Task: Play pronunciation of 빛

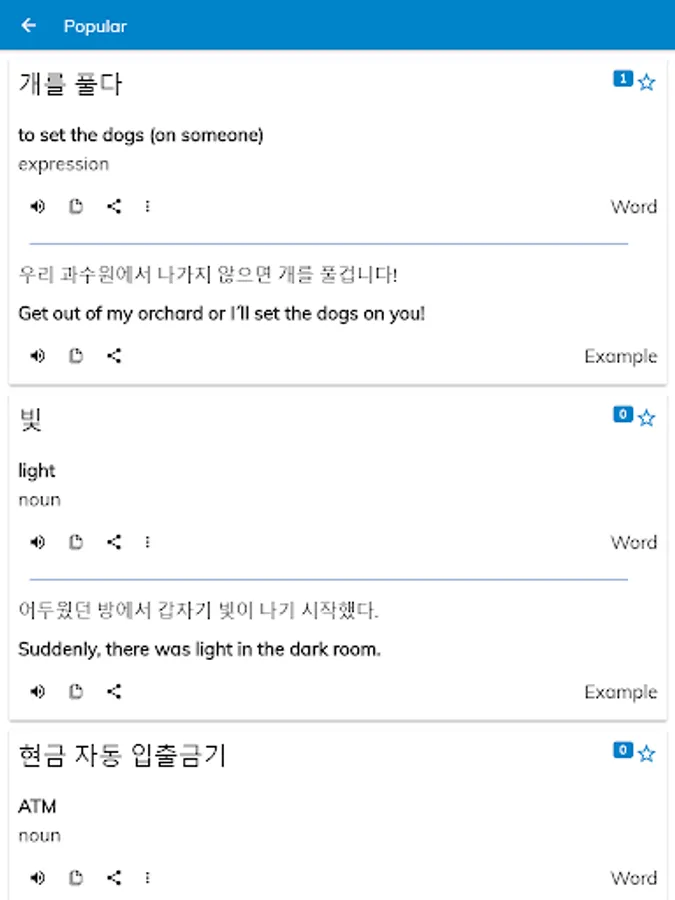Action: [x=38, y=542]
